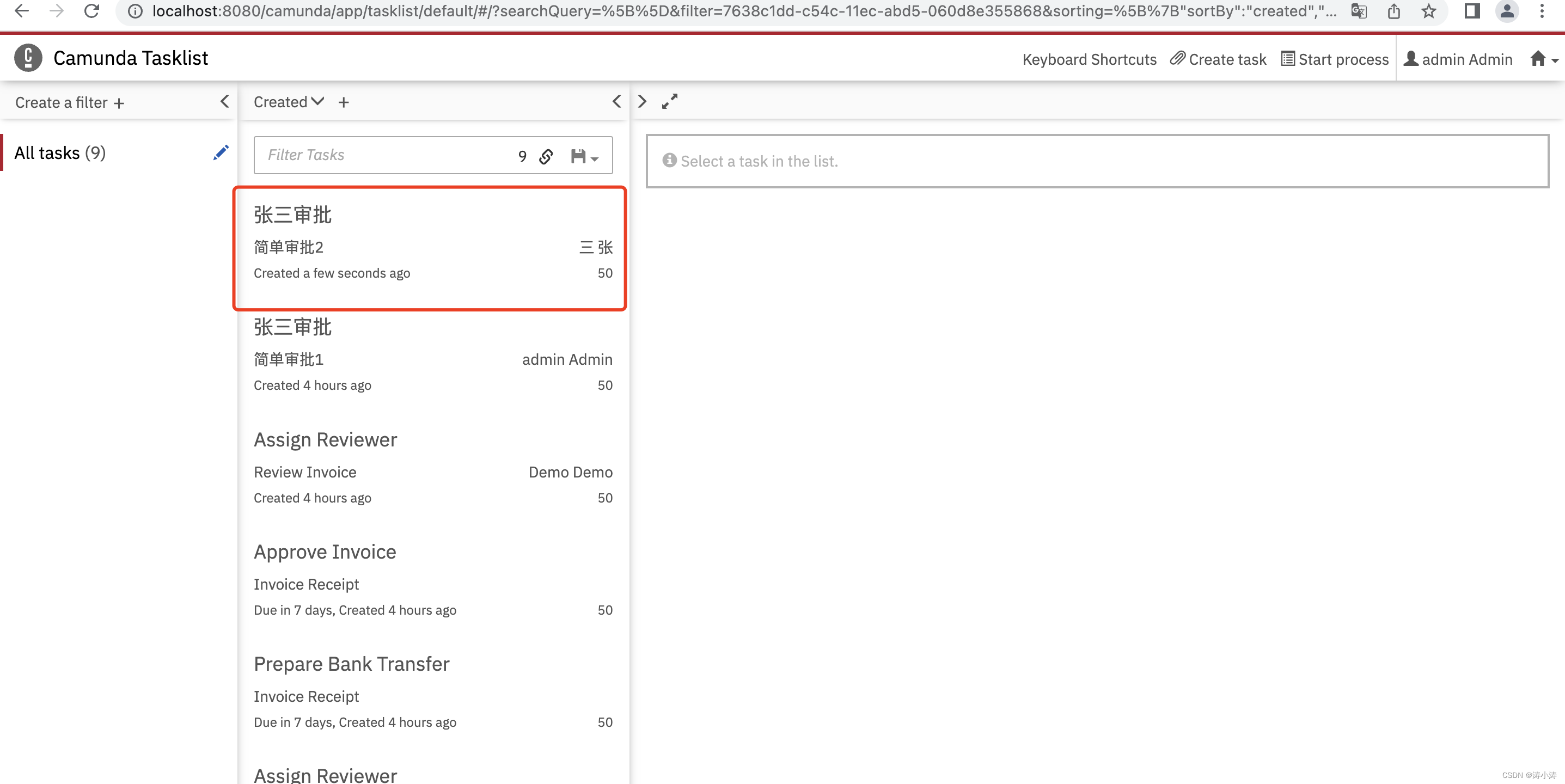Click the browser back arrow

tap(21, 10)
